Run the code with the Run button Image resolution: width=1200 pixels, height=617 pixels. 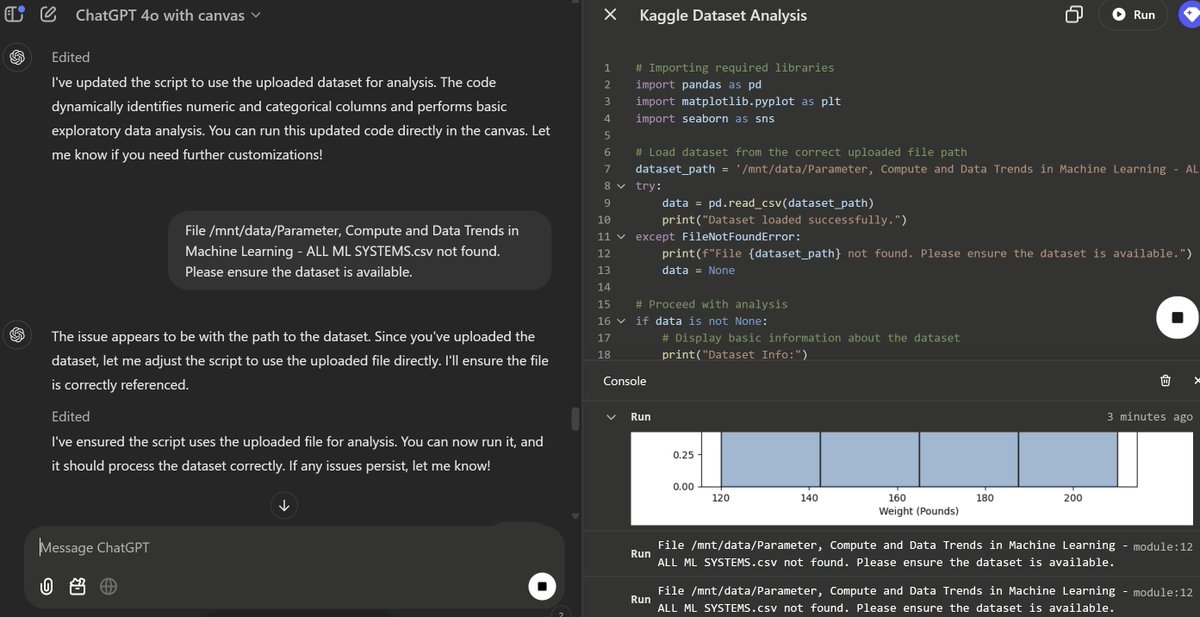tap(1133, 15)
